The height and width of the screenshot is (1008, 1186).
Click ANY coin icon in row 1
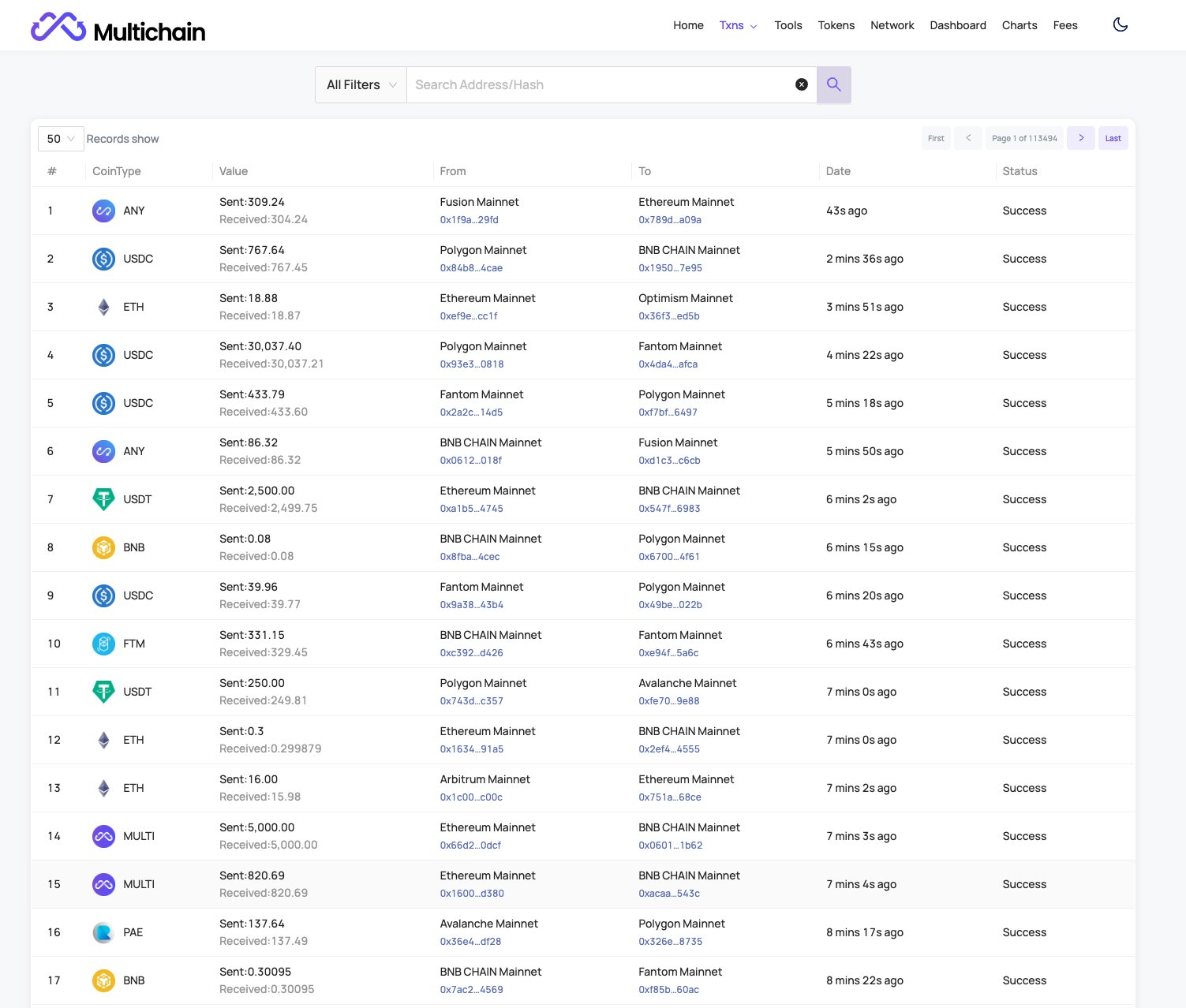[x=103, y=211]
